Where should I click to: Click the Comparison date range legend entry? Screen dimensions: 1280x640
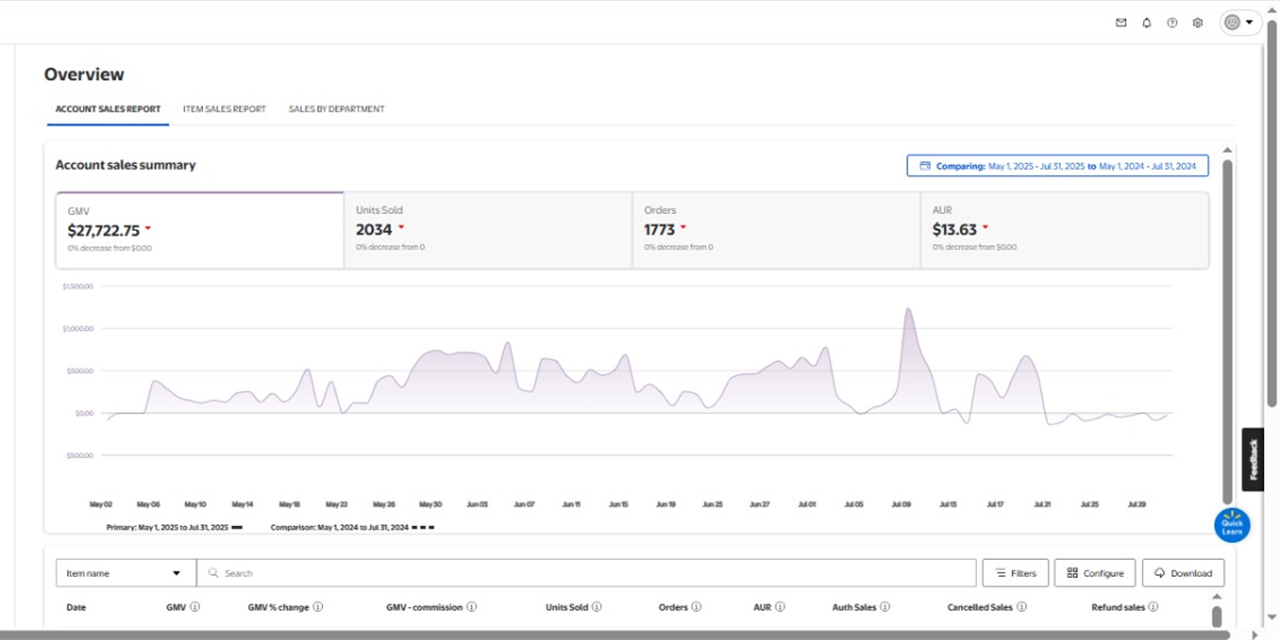point(352,526)
